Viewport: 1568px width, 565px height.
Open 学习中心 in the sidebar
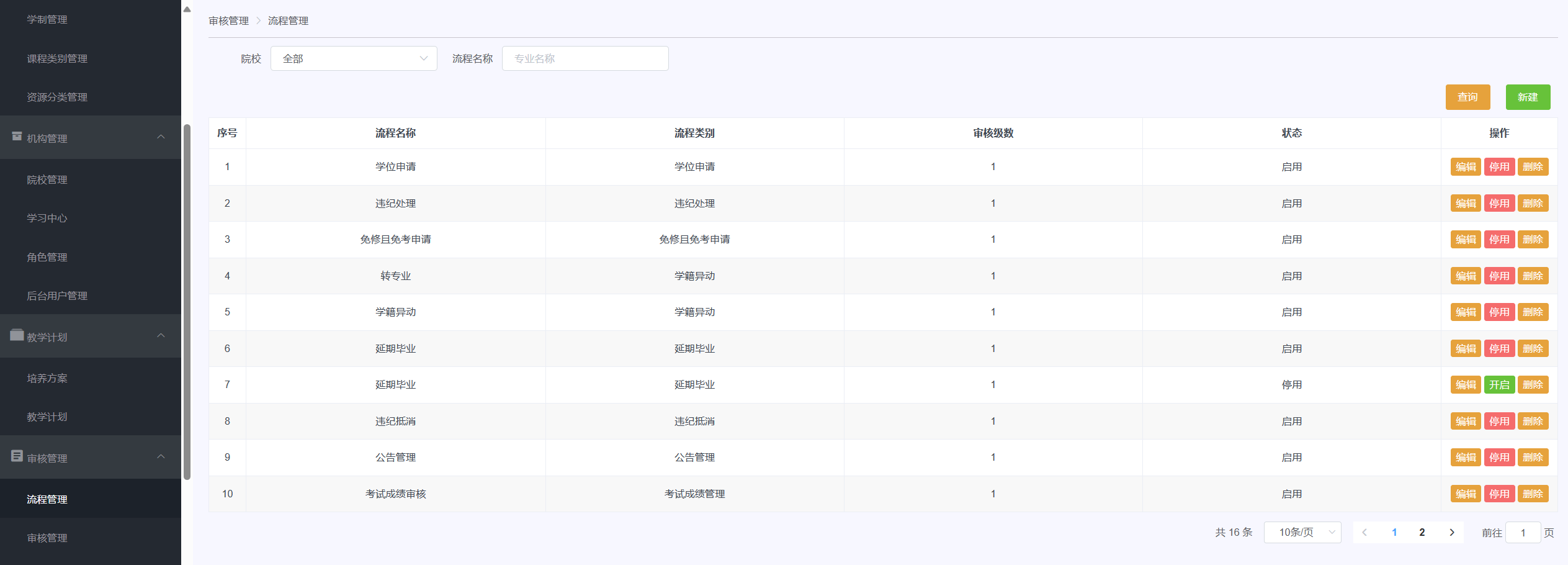click(x=47, y=218)
